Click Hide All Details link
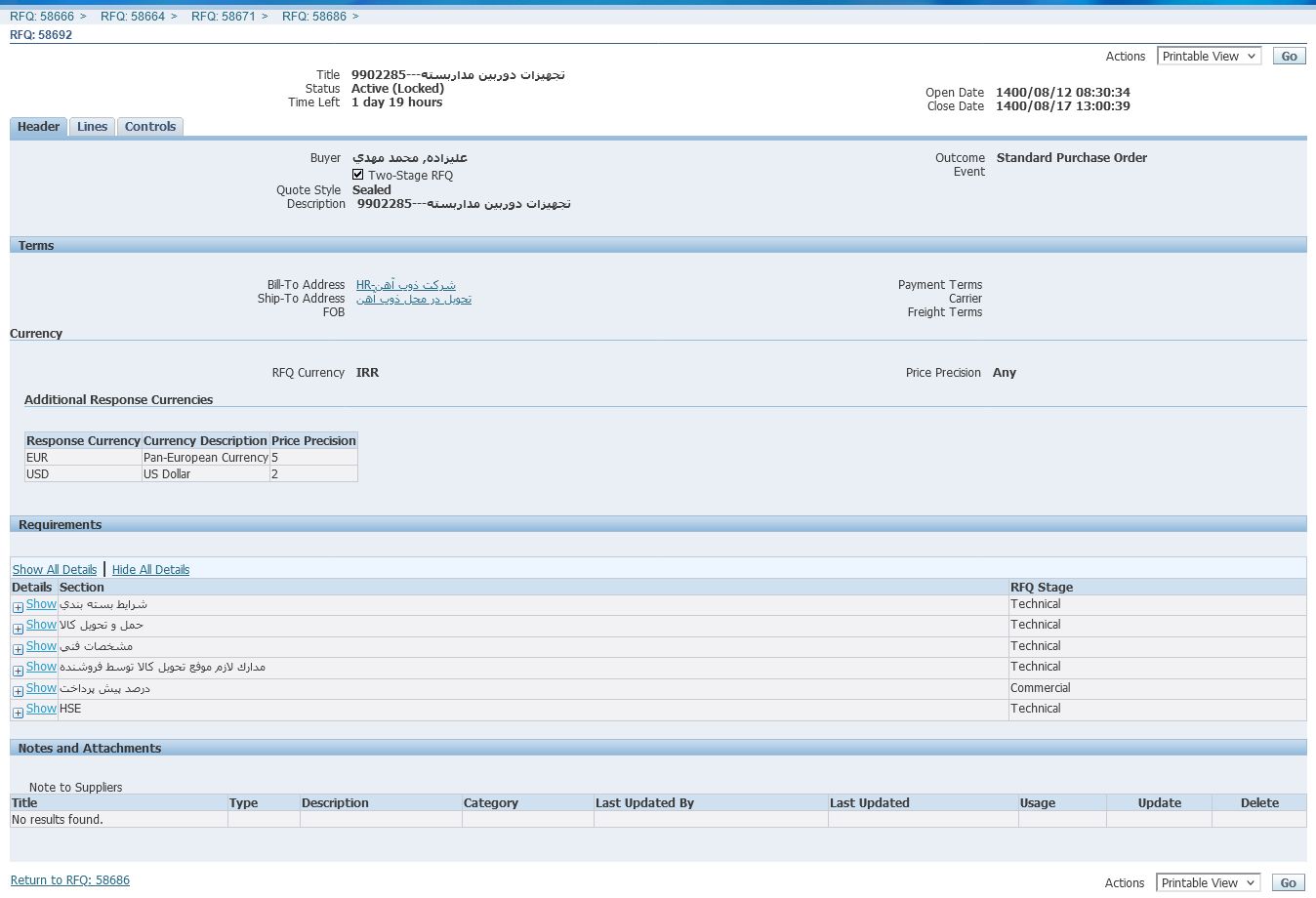 click(150, 570)
